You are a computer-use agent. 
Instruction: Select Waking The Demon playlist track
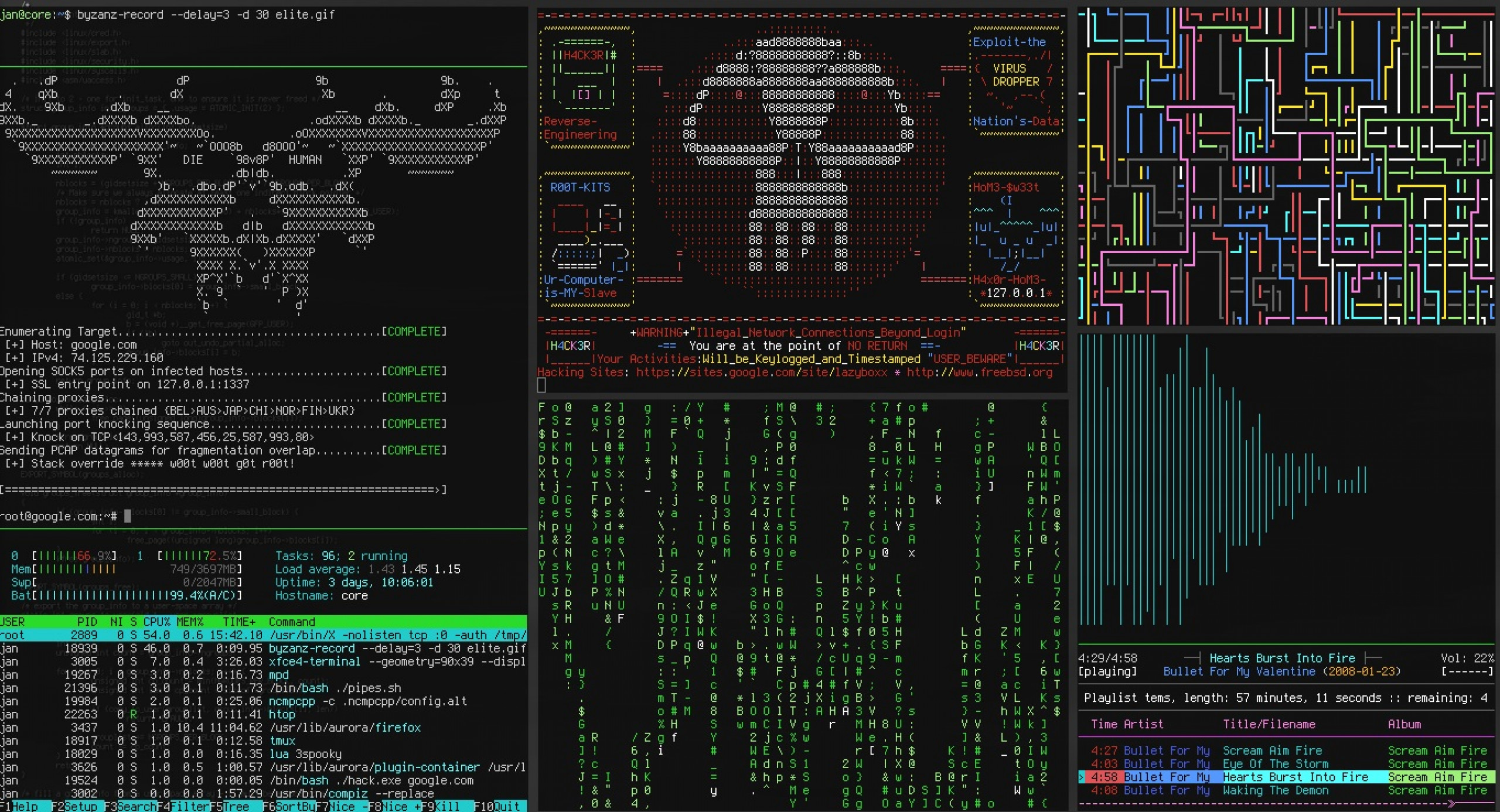[x=1275, y=790]
